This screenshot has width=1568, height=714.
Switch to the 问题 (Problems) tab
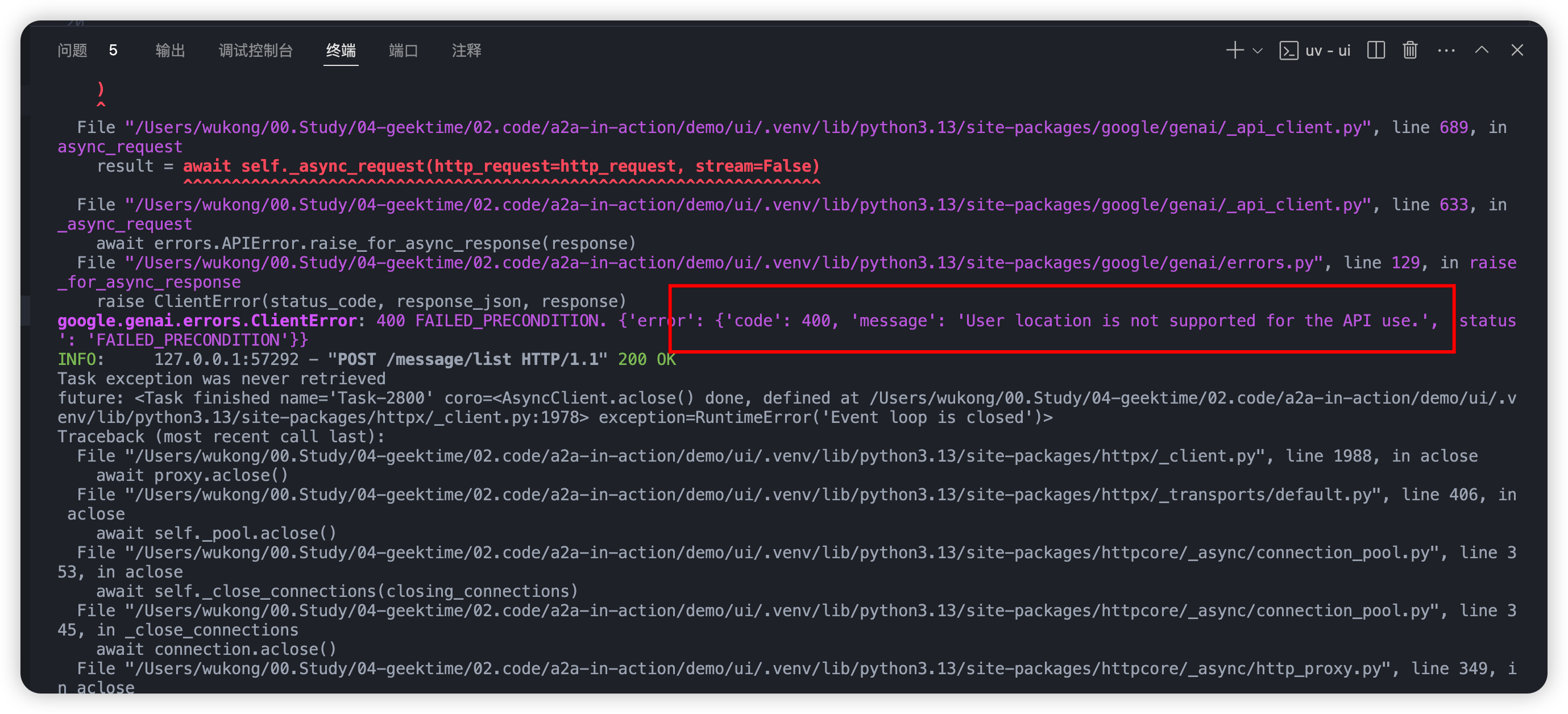pos(72,51)
